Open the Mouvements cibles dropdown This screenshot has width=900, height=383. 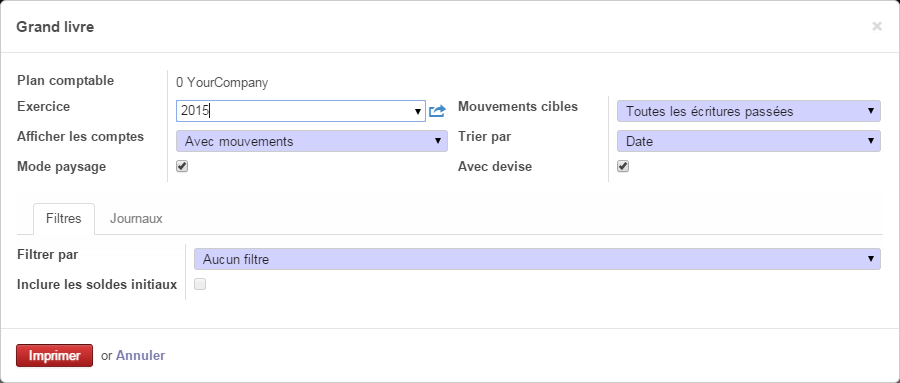[x=748, y=111]
